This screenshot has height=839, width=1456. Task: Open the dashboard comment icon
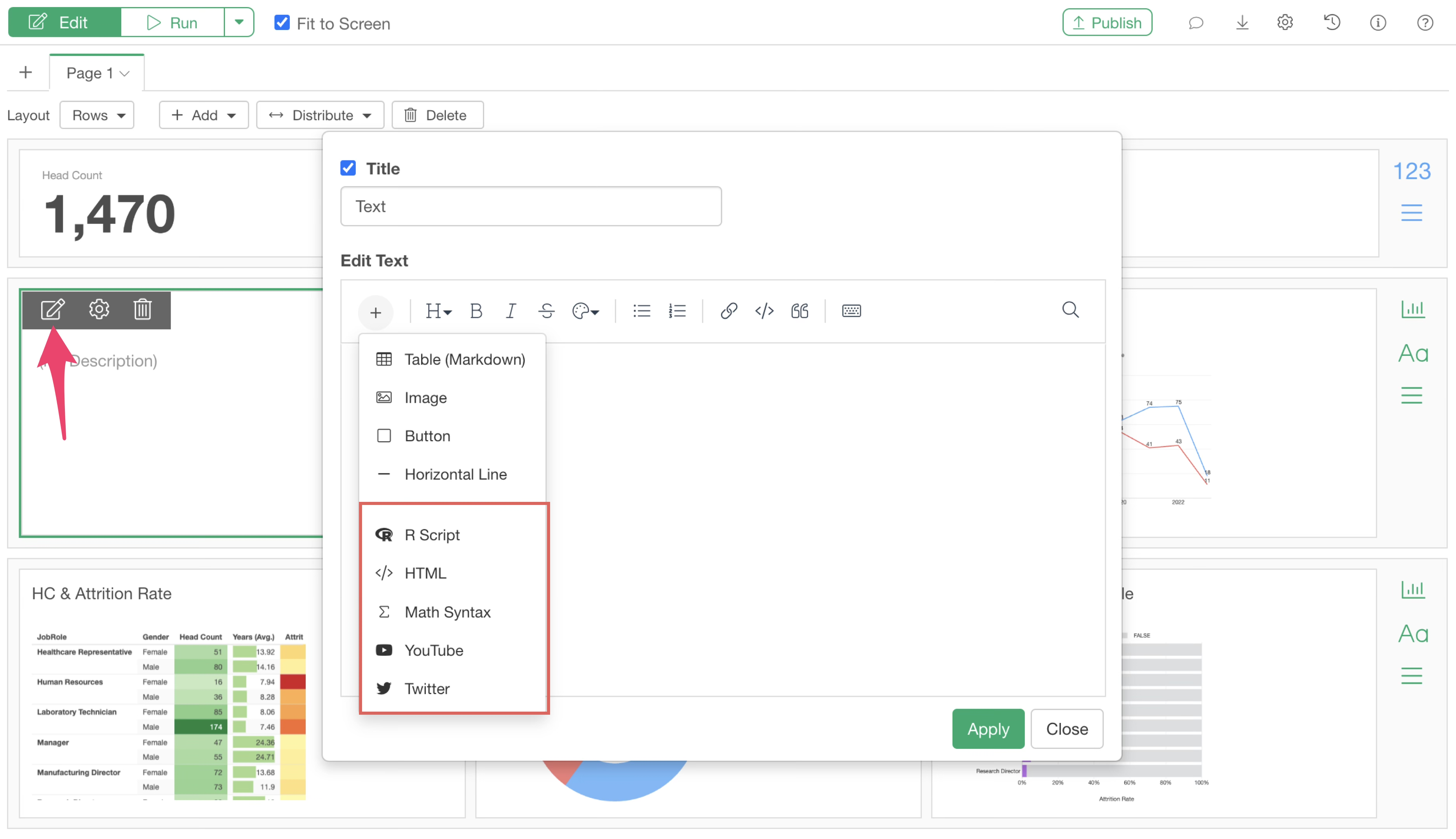[1196, 23]
